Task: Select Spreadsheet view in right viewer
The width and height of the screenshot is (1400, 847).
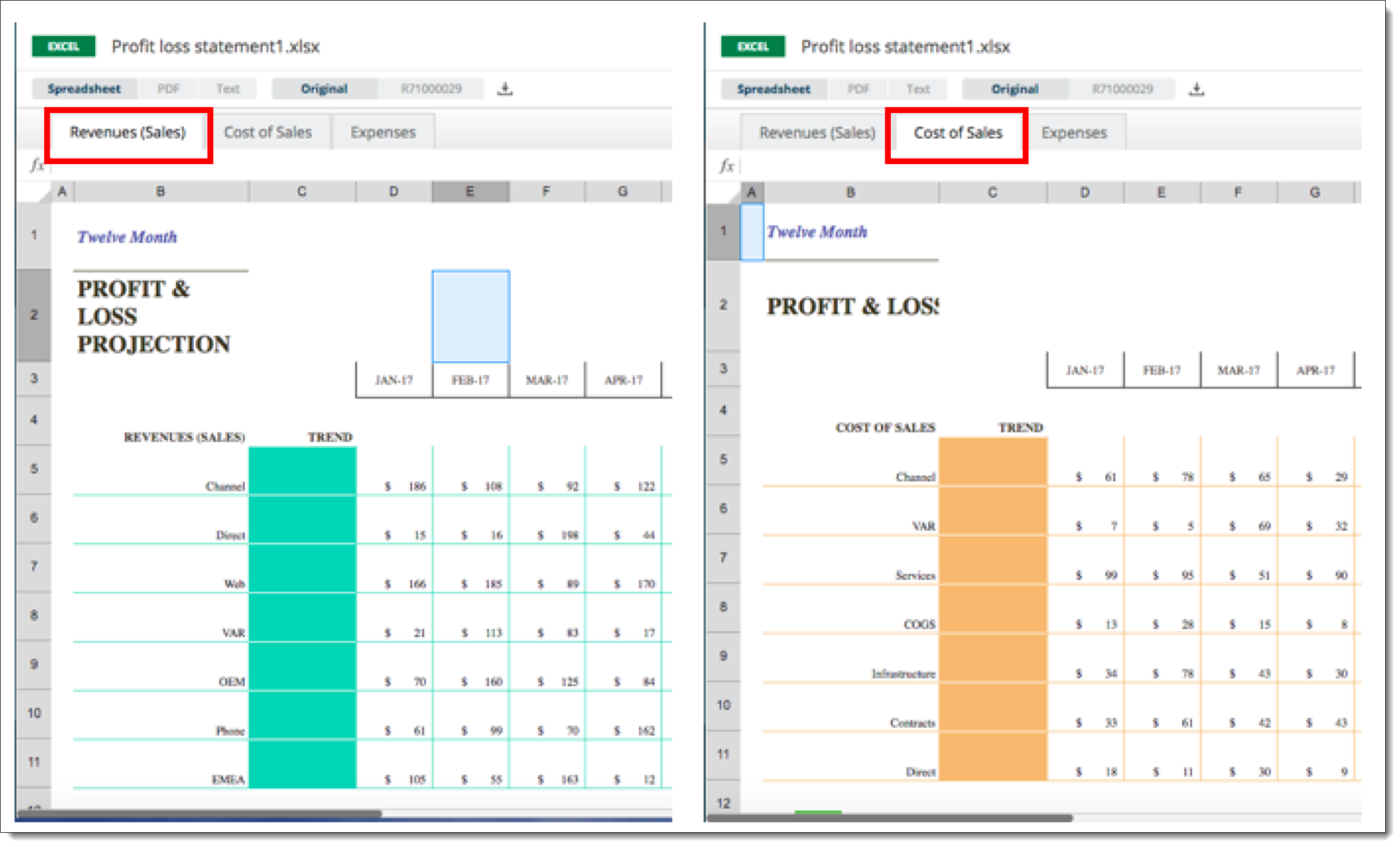Action: 774,89
